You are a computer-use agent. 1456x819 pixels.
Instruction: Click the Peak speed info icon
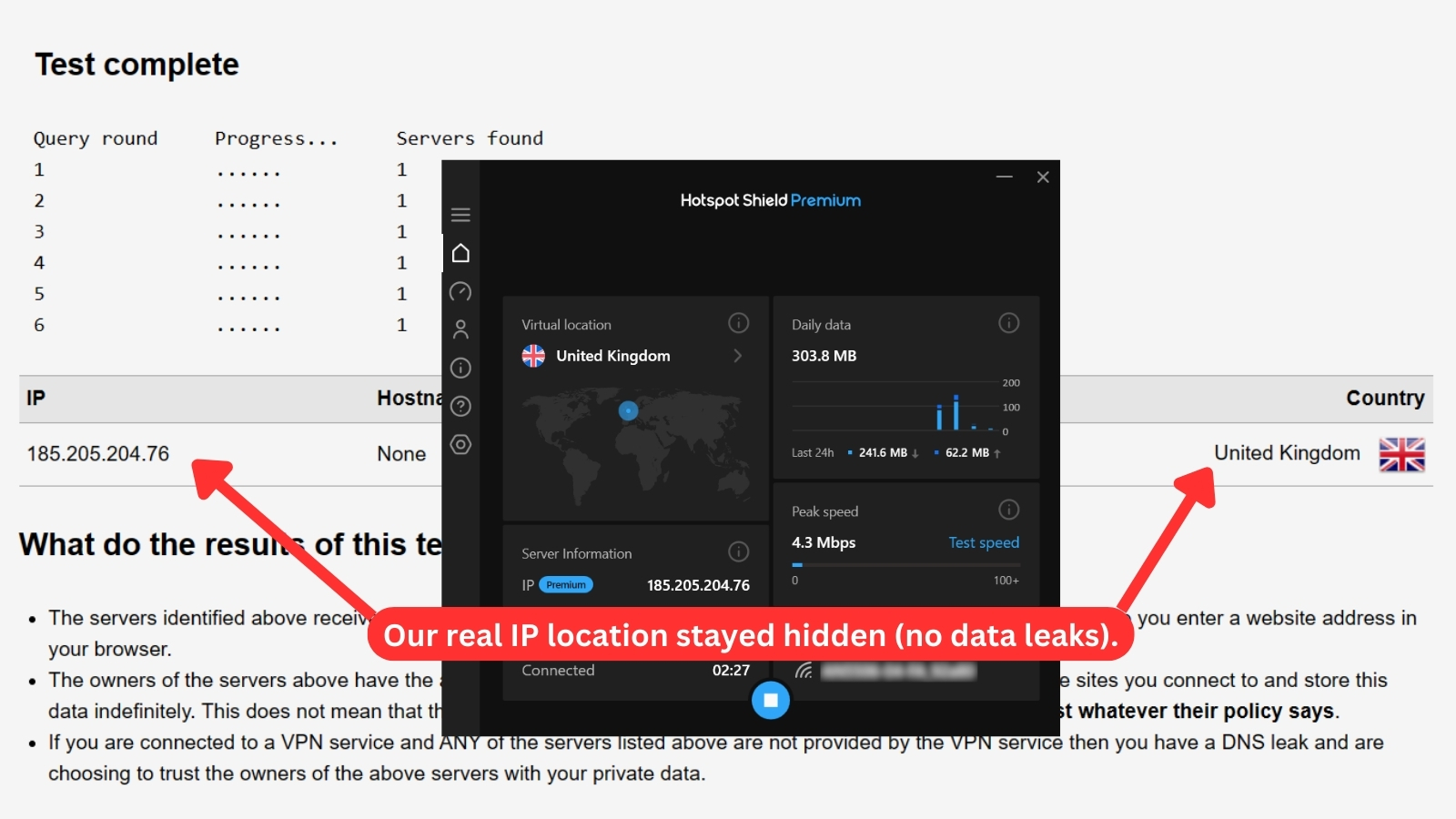pyautogui.click(x=1009, y=510)
